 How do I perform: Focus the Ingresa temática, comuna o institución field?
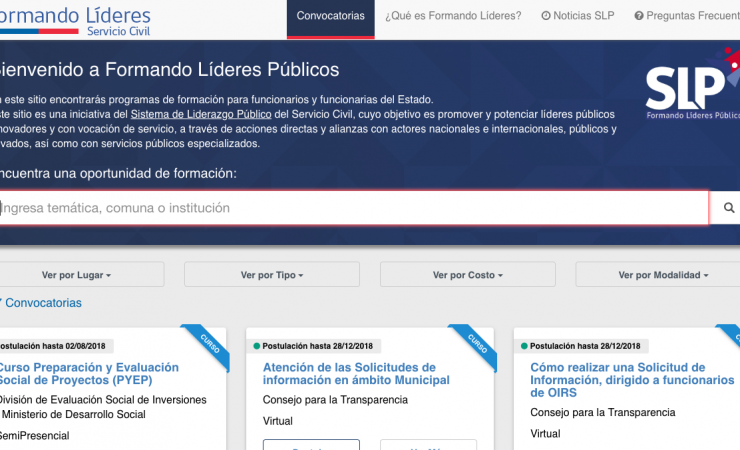click(354, 208)
